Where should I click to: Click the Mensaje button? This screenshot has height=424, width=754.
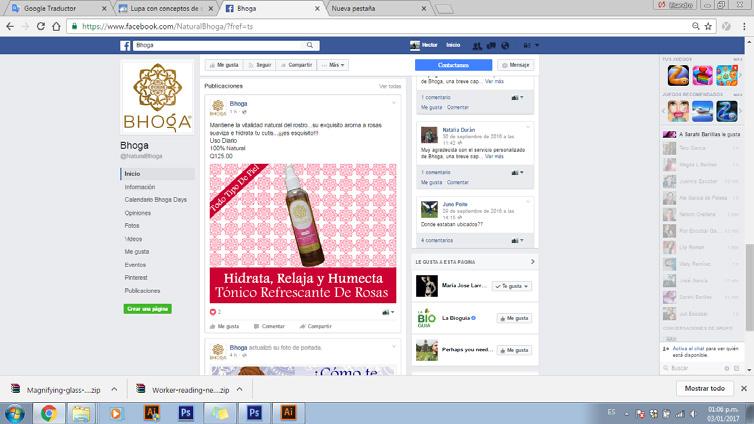(515, 65)
